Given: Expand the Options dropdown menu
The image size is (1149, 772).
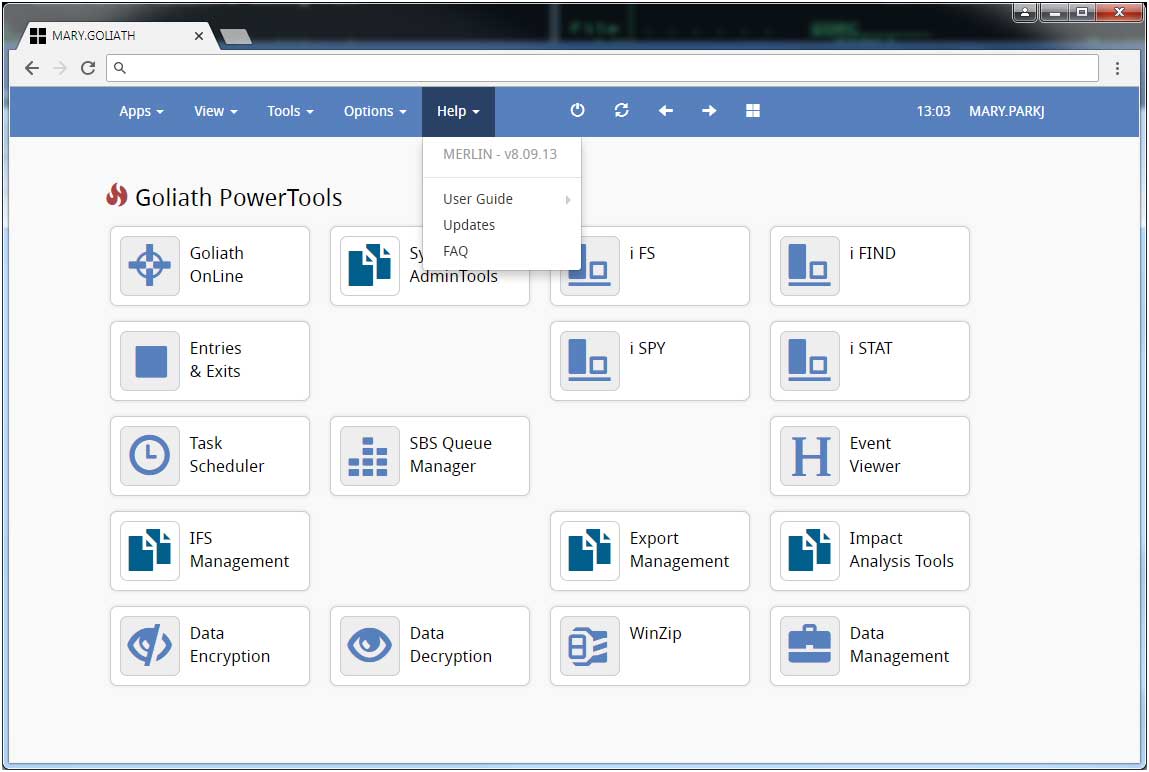Looking at the screenshot, I should (x=375, y=111).
